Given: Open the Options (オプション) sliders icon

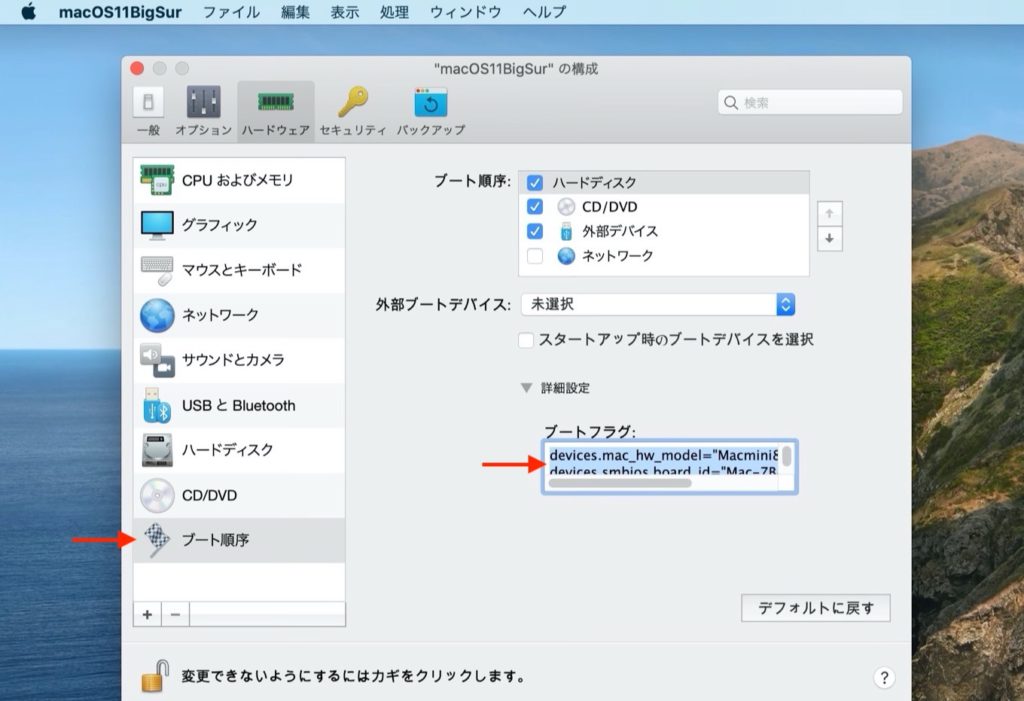Looking at the screenshot, I should coord(204,103).
